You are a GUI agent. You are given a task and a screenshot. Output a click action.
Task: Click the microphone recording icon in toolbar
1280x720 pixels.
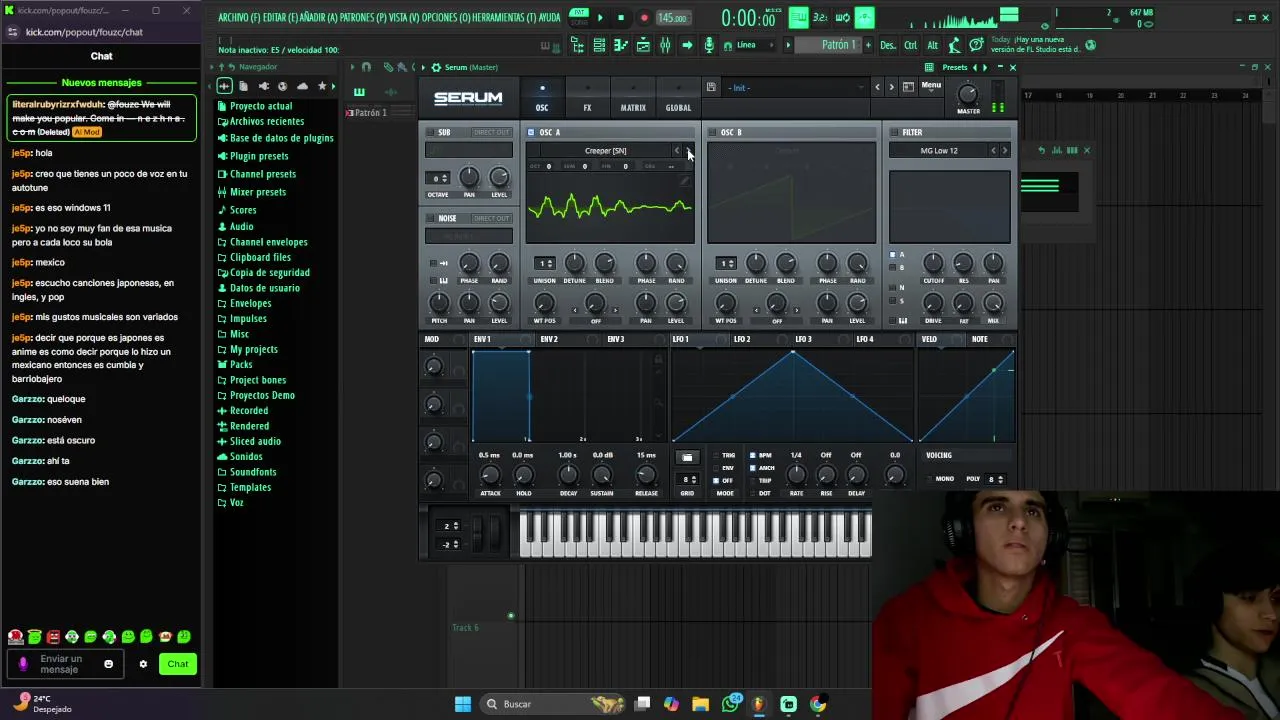point(709,45)
